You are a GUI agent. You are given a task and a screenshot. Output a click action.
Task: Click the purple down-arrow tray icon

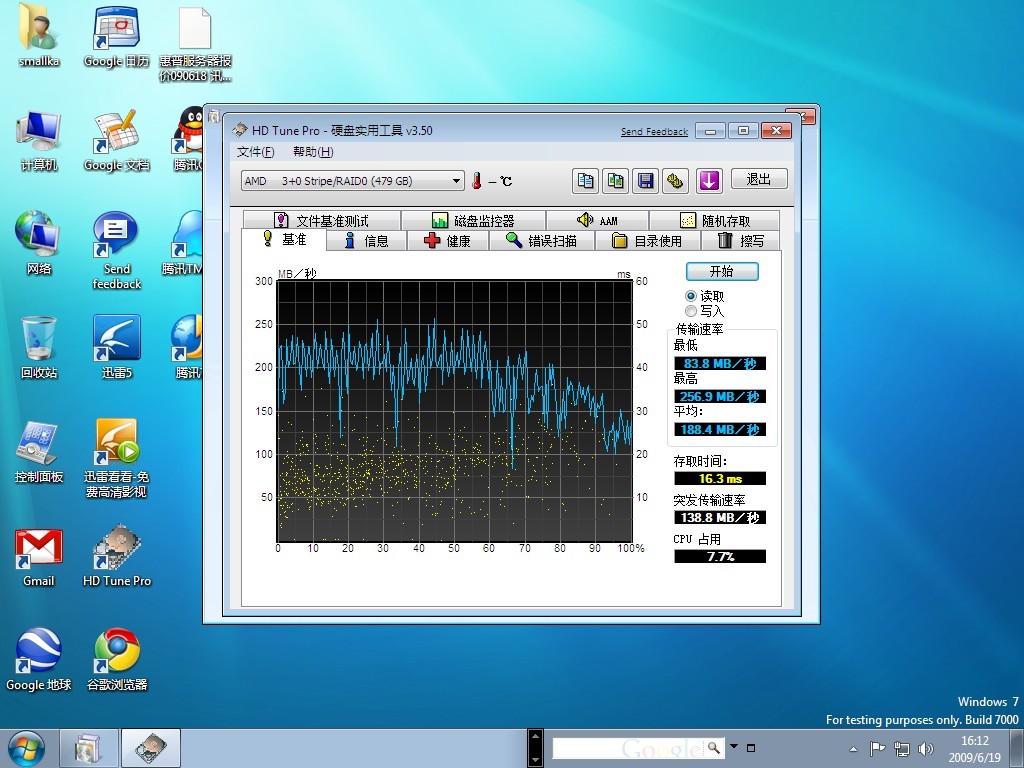click(709, 181)
